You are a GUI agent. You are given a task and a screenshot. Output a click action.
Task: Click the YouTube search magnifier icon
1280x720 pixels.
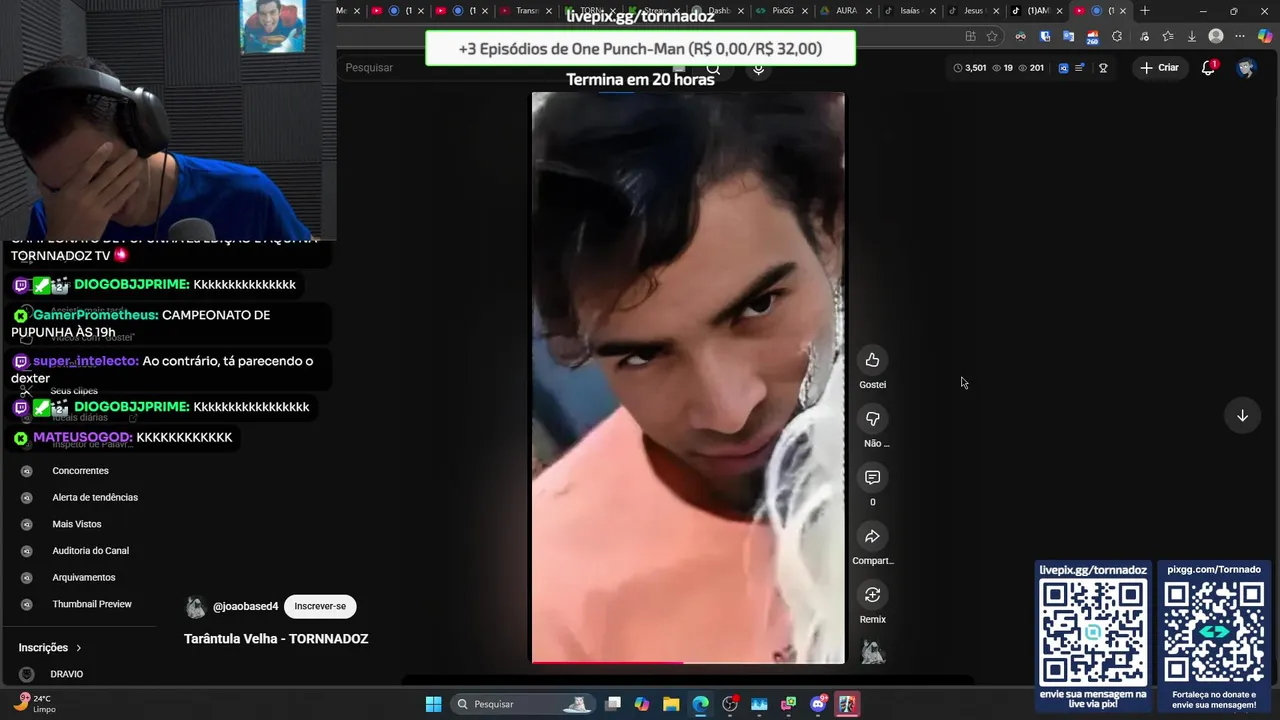pos(713,68)
